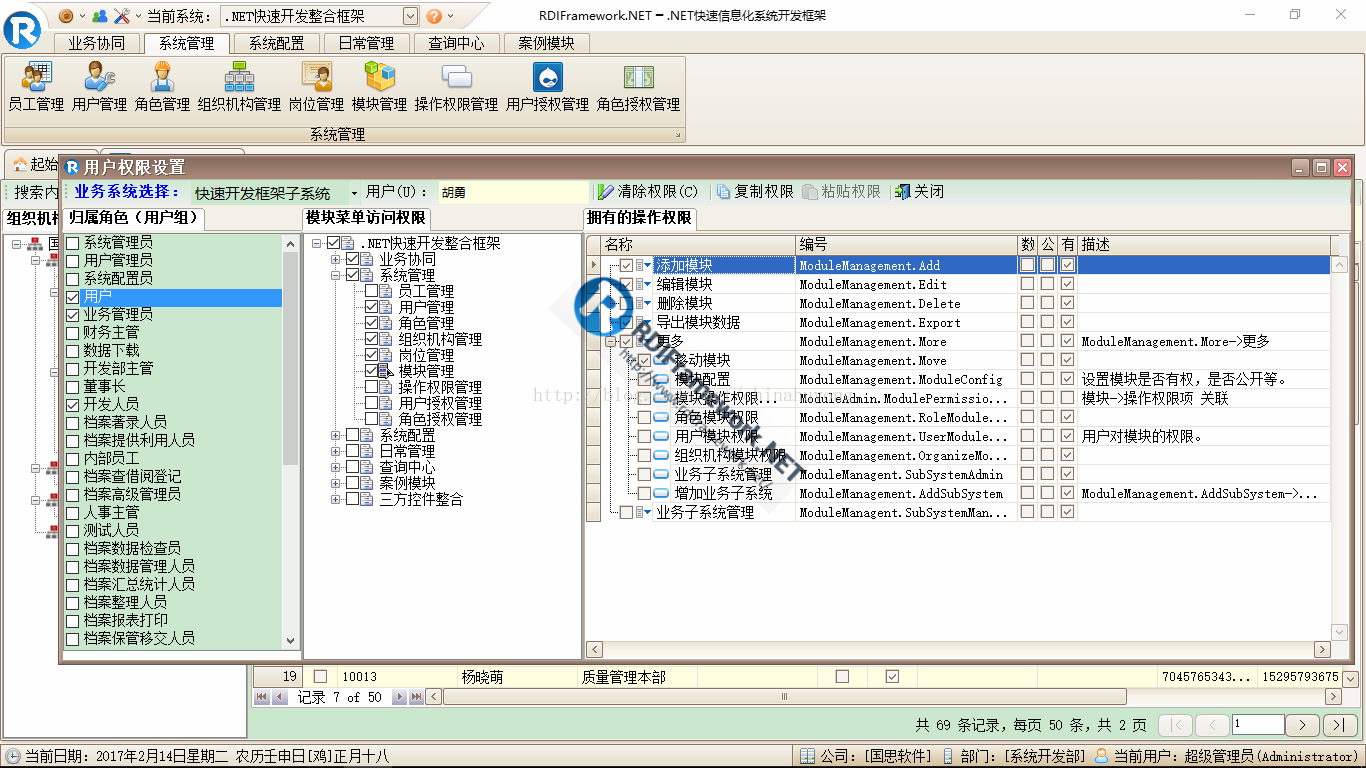
Task: Click 描述 column header
Action: pos(1204,245)
